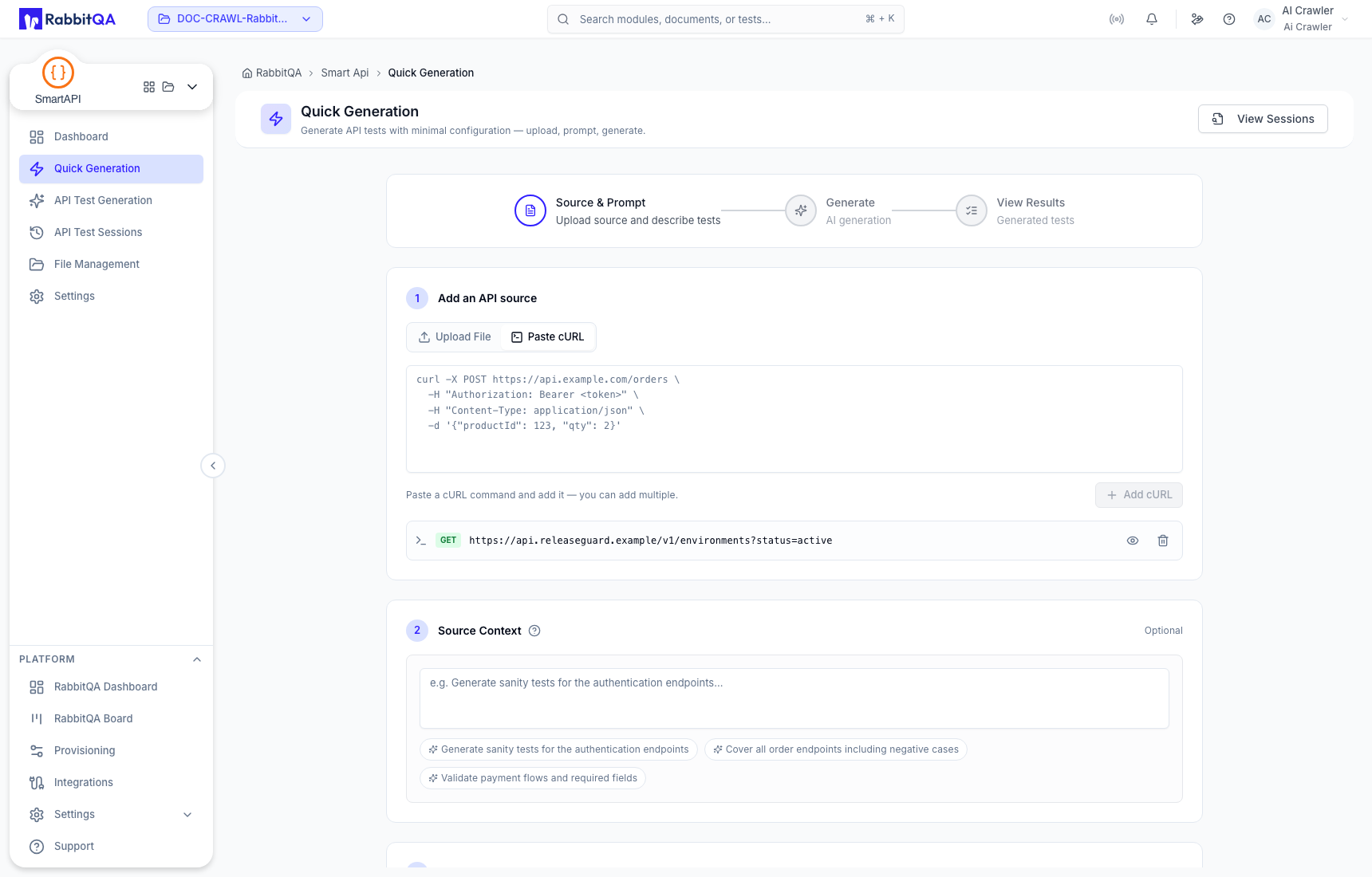The image size is (1372, 877).
Task: Choose 'Validate payment flows' suggestion chip
Action: click(533, 778)
